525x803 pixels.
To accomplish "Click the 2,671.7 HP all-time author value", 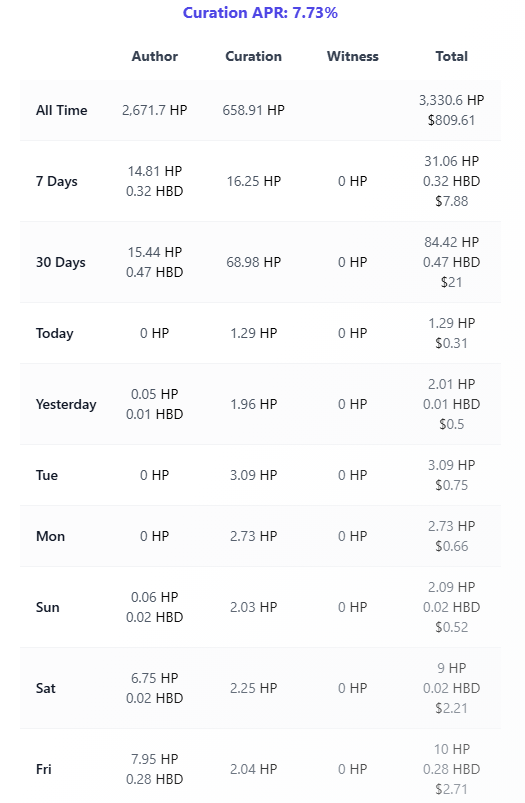I will 155,110.
